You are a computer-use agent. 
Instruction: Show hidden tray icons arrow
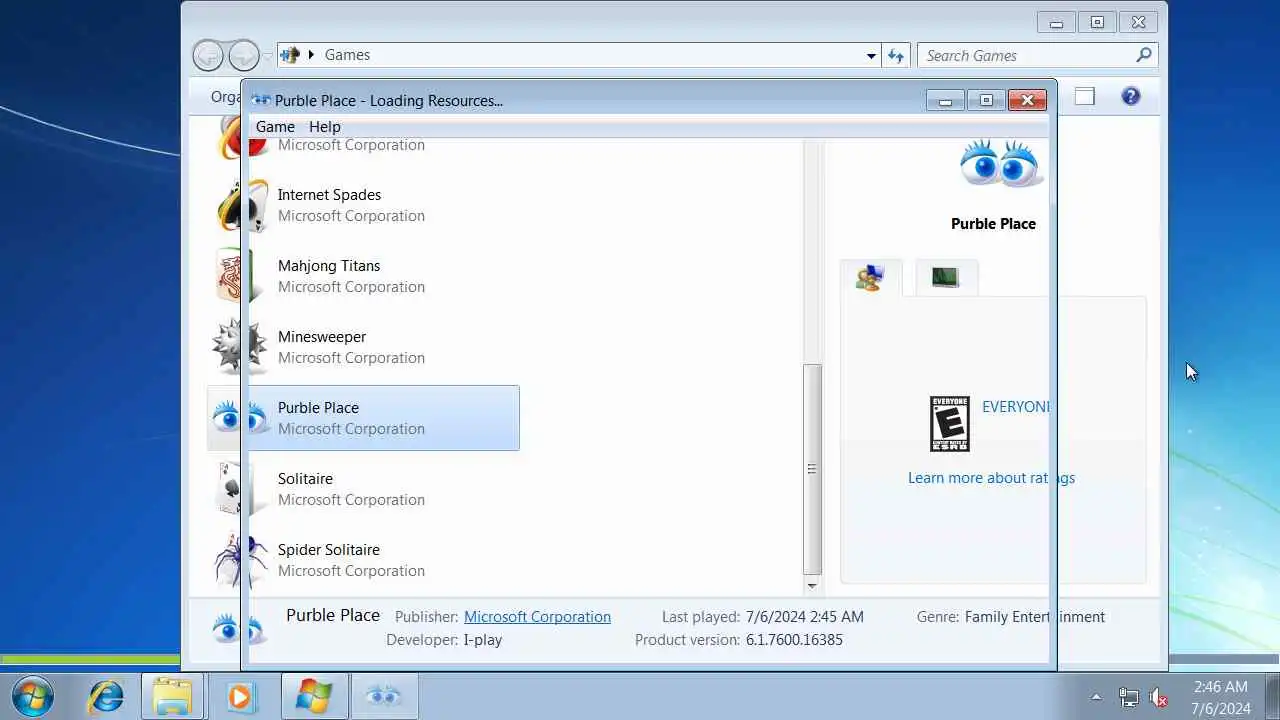coord(1096,697)
